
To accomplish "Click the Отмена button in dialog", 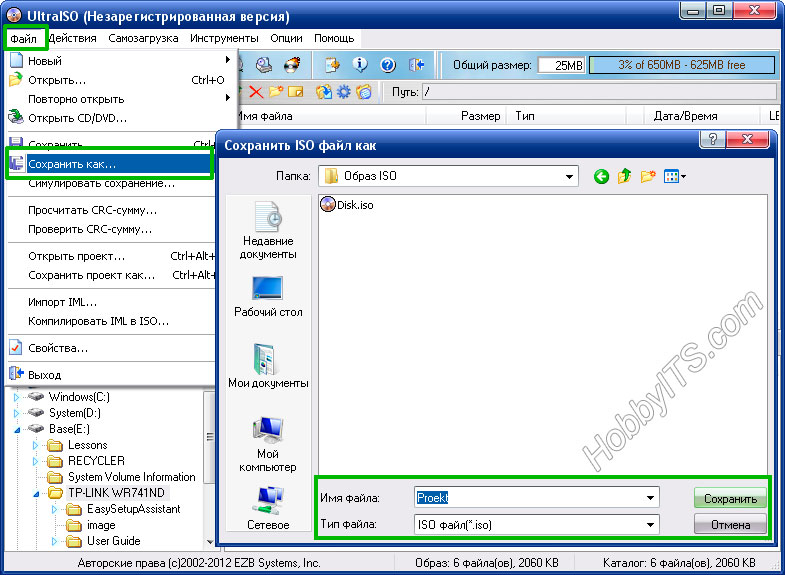I will 730,525.
